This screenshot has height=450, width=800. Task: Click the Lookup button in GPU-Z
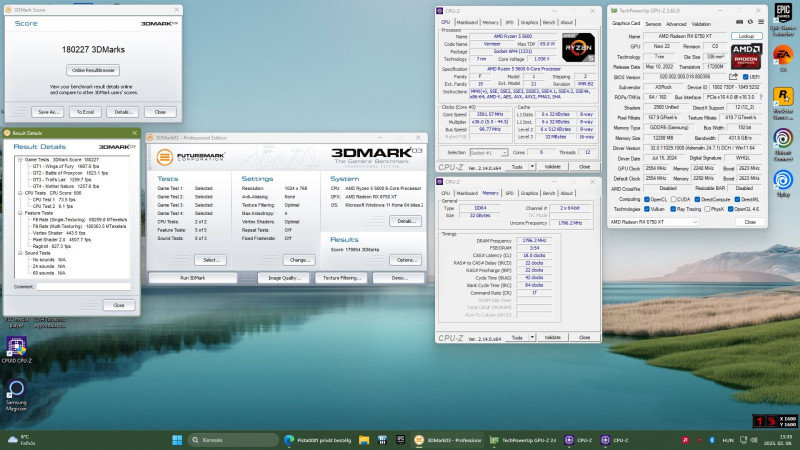click(746, 36)
